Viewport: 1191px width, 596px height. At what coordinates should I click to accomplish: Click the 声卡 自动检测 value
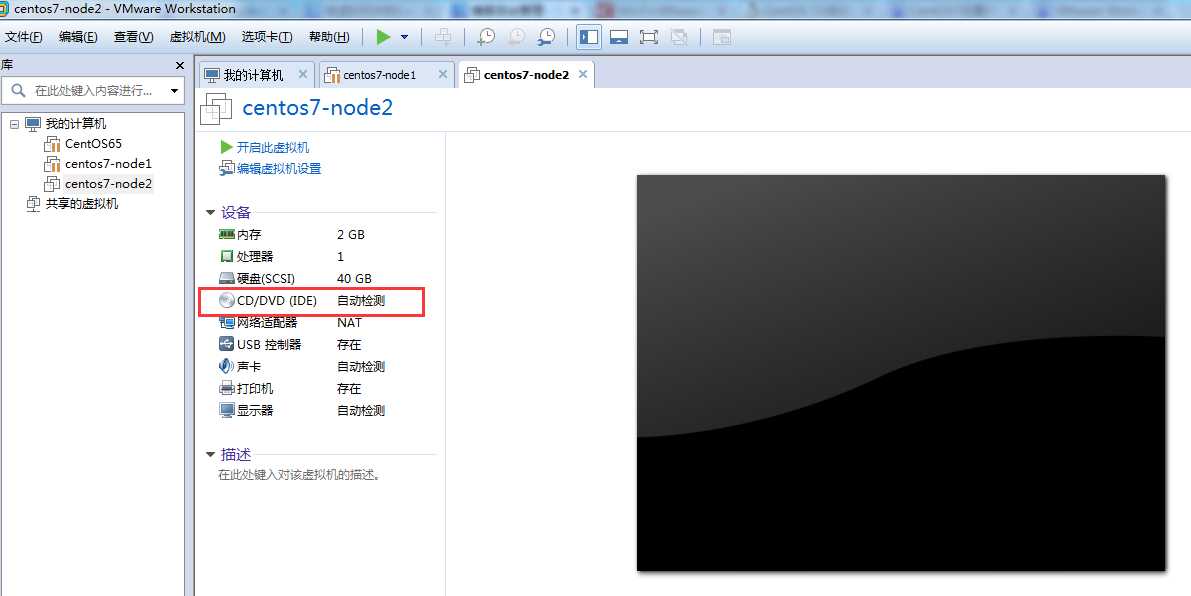361,367
